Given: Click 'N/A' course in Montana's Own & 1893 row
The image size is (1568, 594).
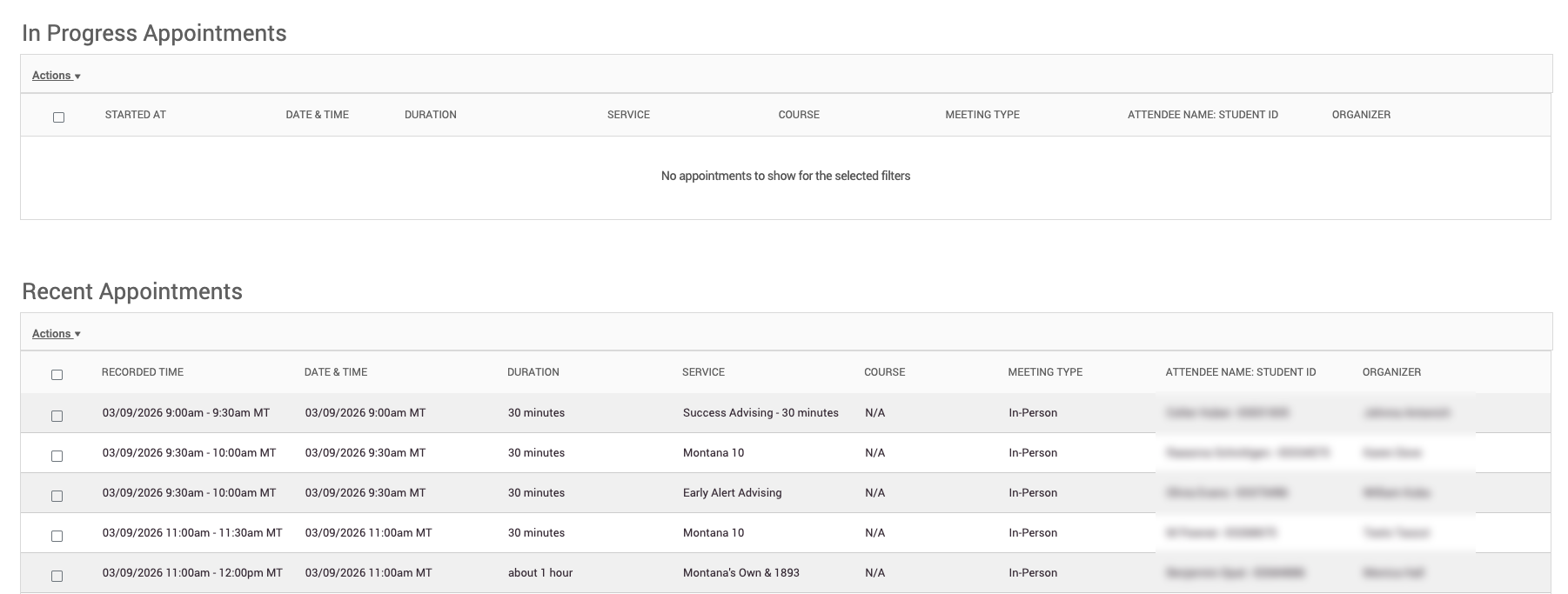Looking at the screenshot, I should (x=874, y=573).
